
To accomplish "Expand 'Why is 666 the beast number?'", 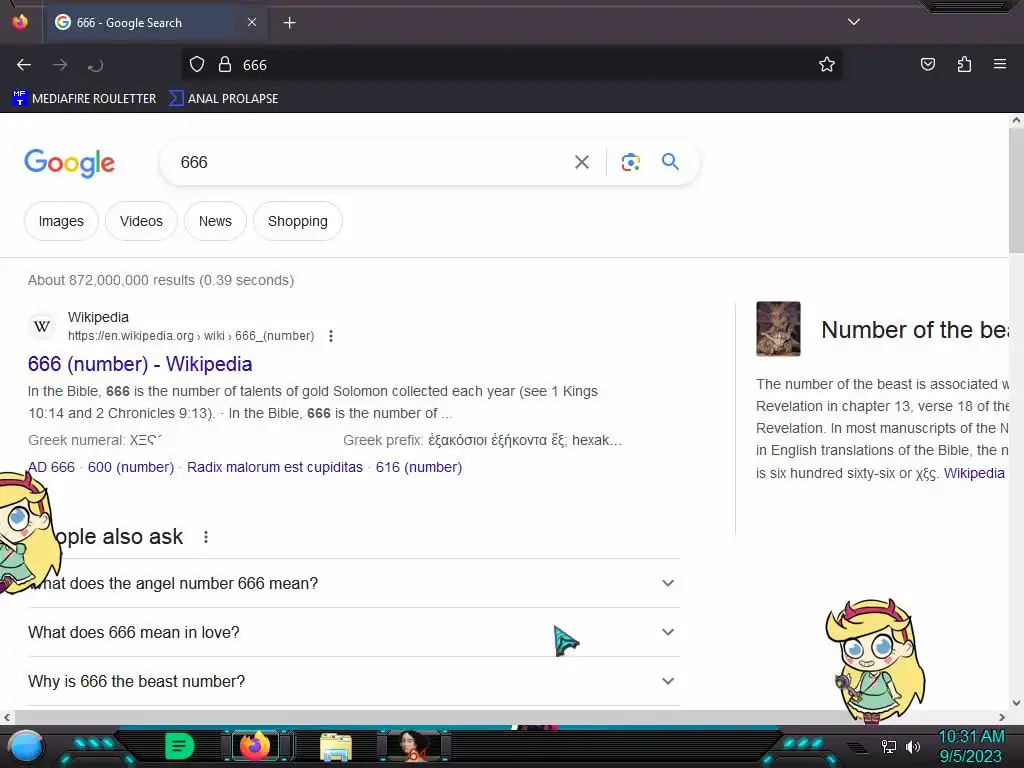I will [353, 681].
